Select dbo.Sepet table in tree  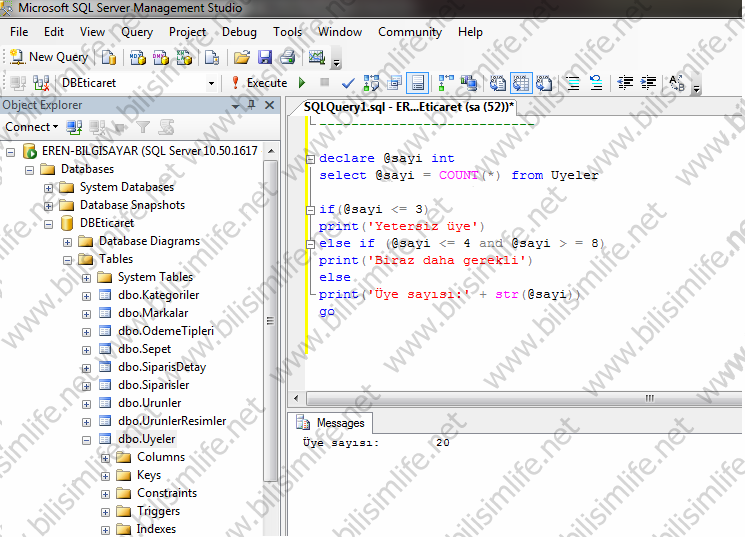point(144,349)
